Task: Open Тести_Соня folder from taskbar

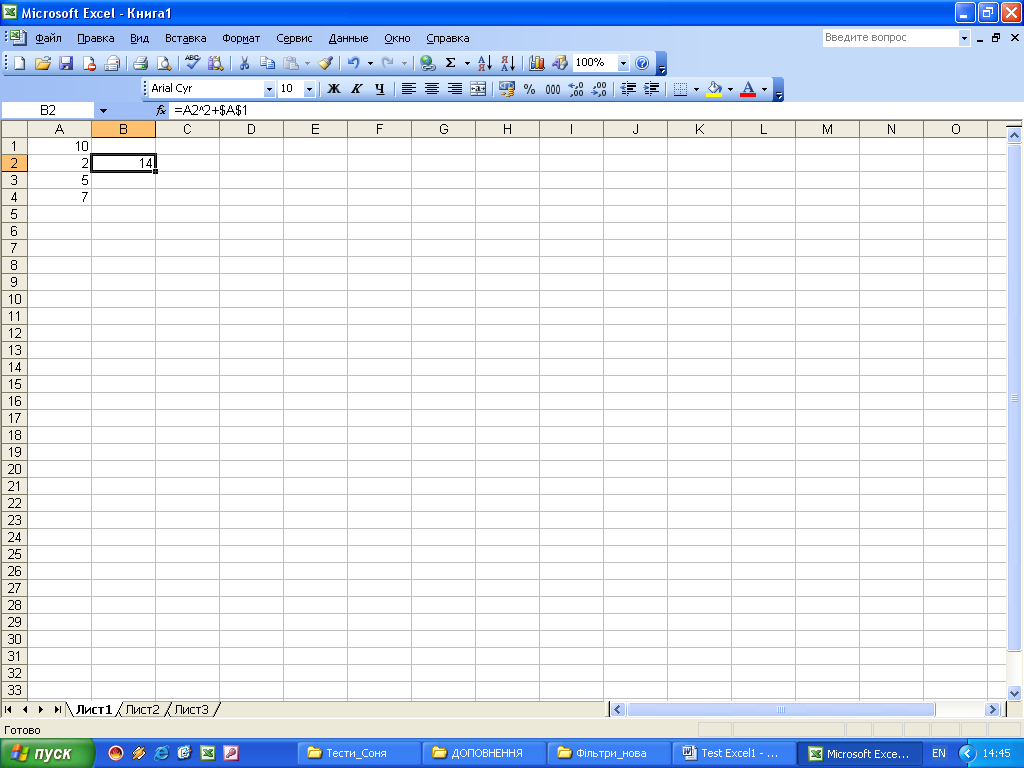Action: coord(358,754)
